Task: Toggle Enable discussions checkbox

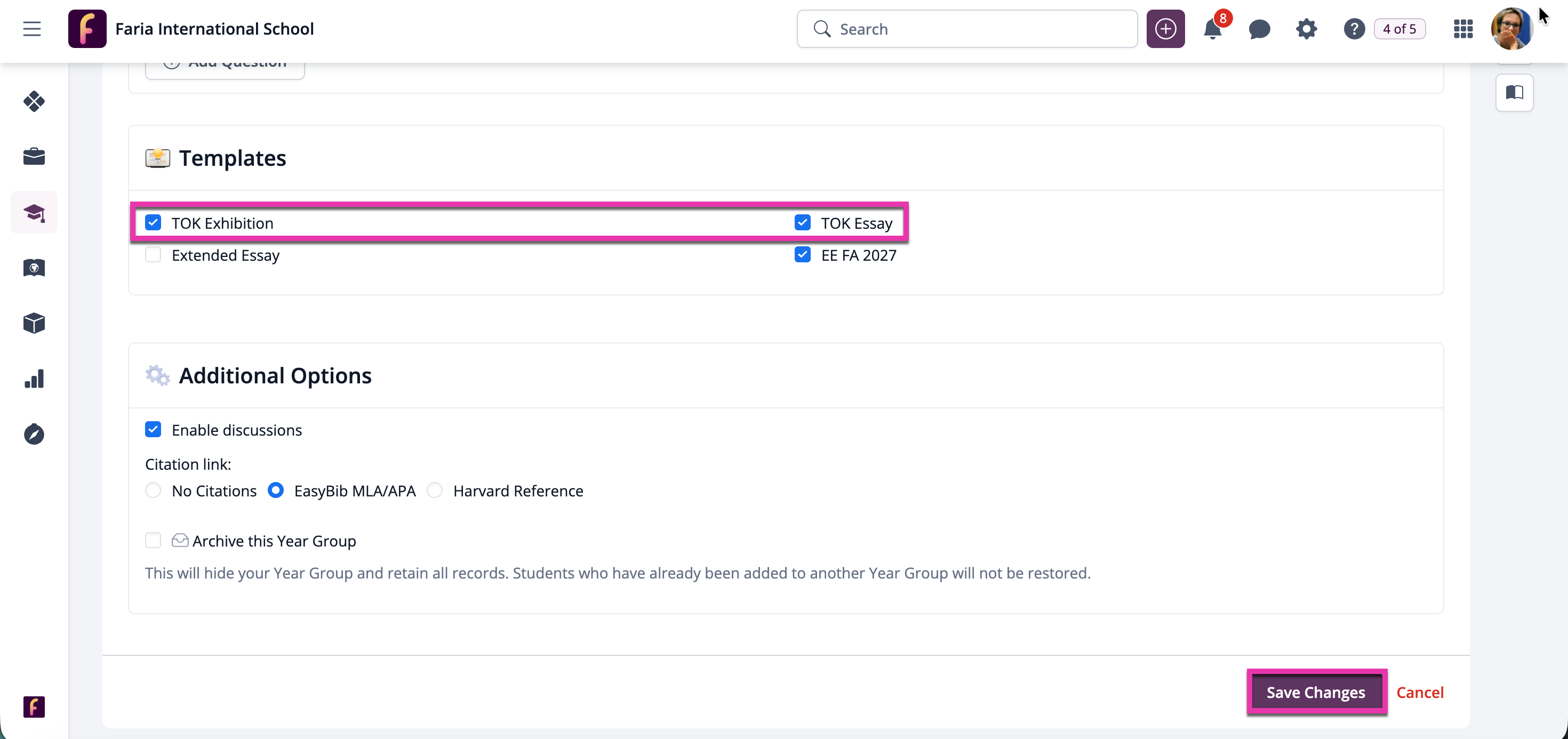Action: (x=153, y=430)
